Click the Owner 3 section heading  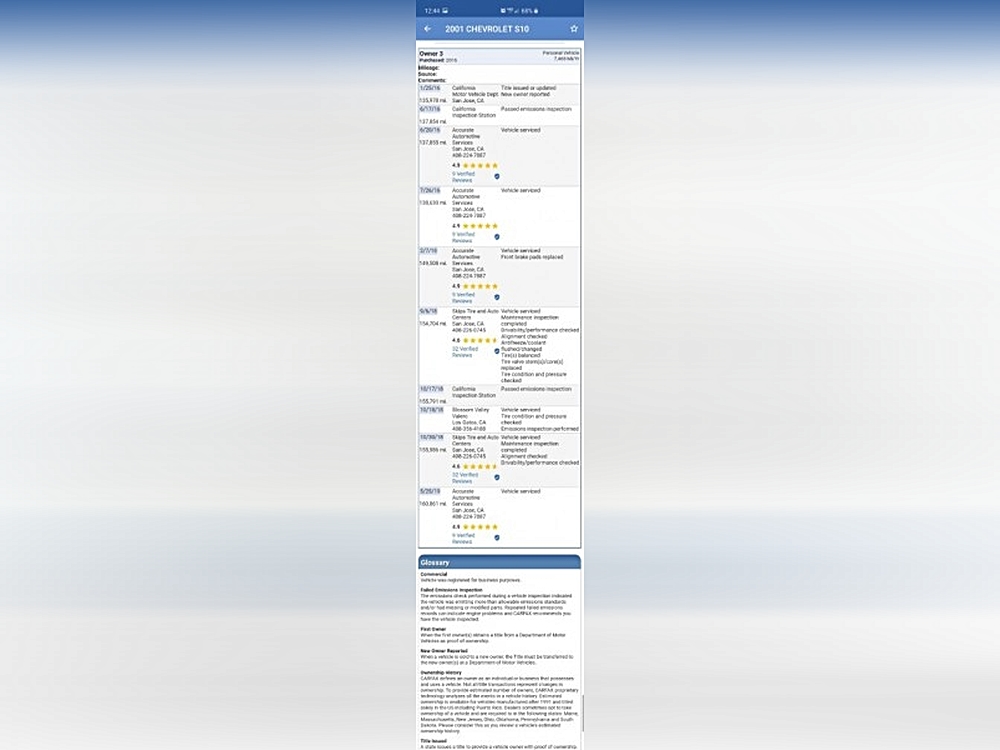[431, 53]
